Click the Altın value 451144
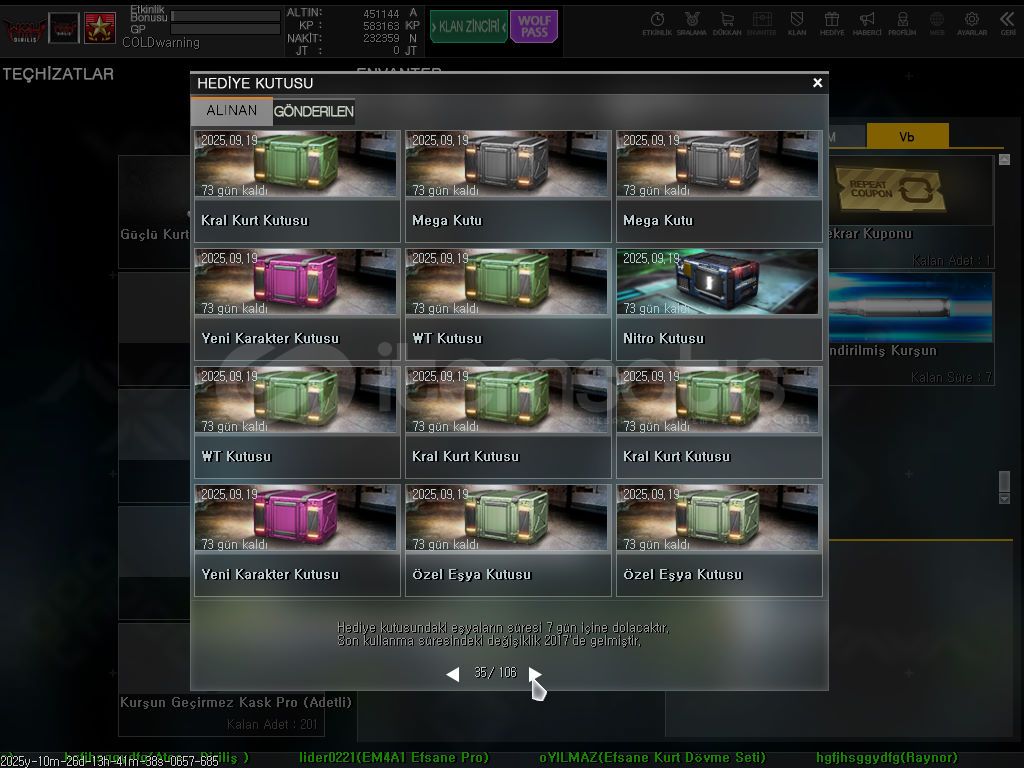Viewport: 1024px width, 768px height. coord(381,14)
